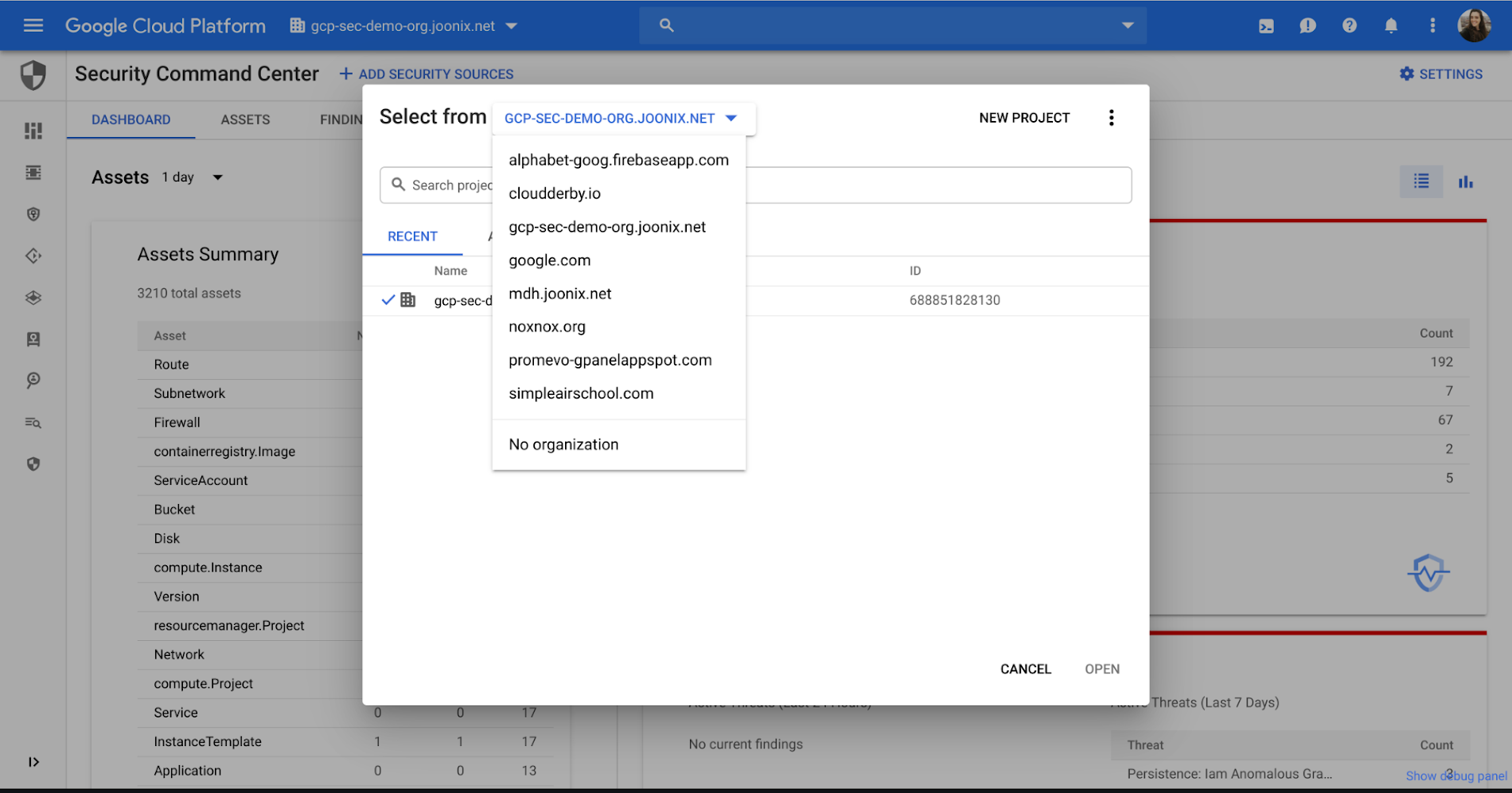Click the organization icon in project row
The image size is (1512, 793).
(408, 300)
